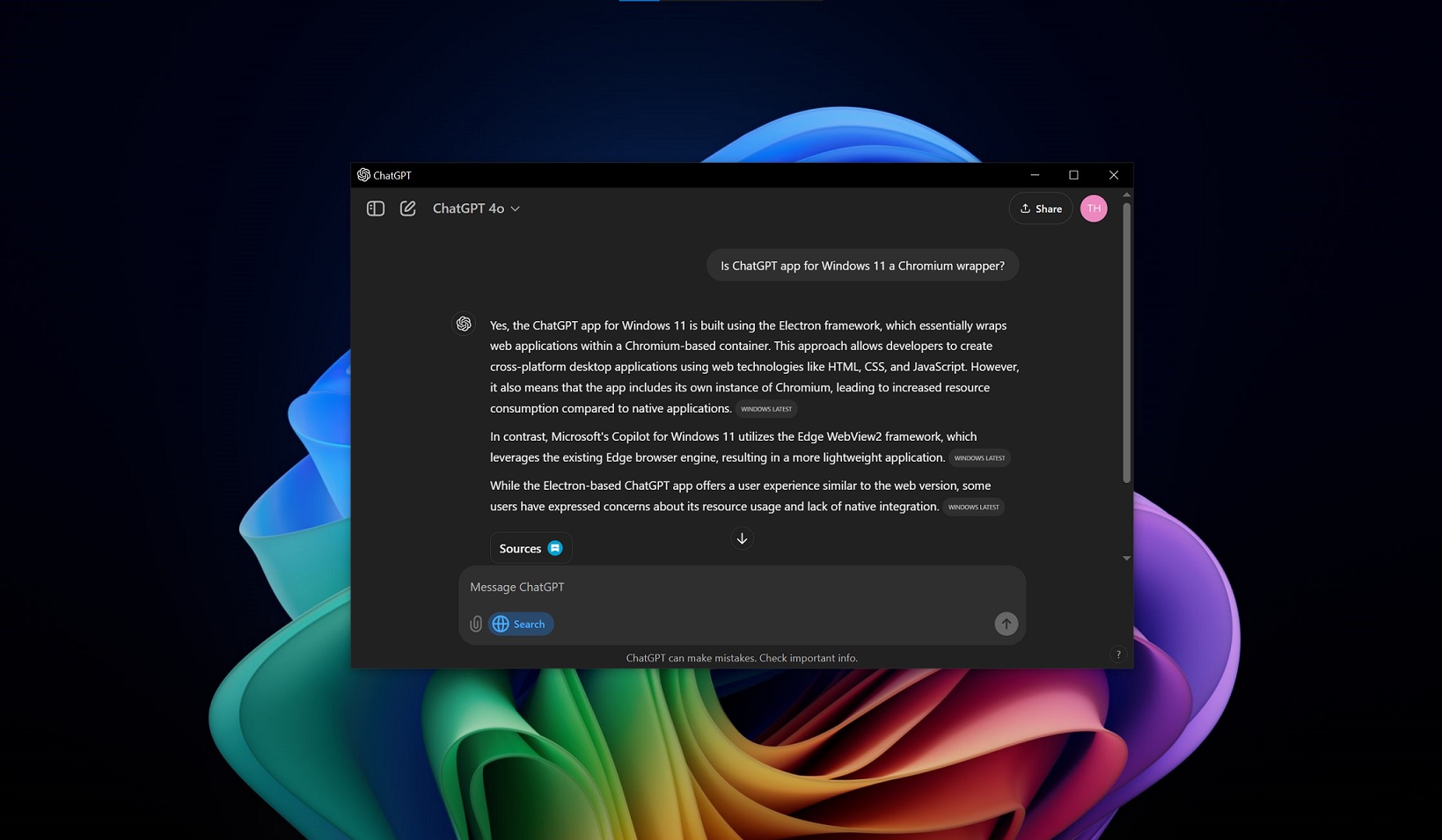This screenshot has height=840, width=1442.
Task: Click the ChatGPT logo in the title bar
Action: (x=364, y=175)
